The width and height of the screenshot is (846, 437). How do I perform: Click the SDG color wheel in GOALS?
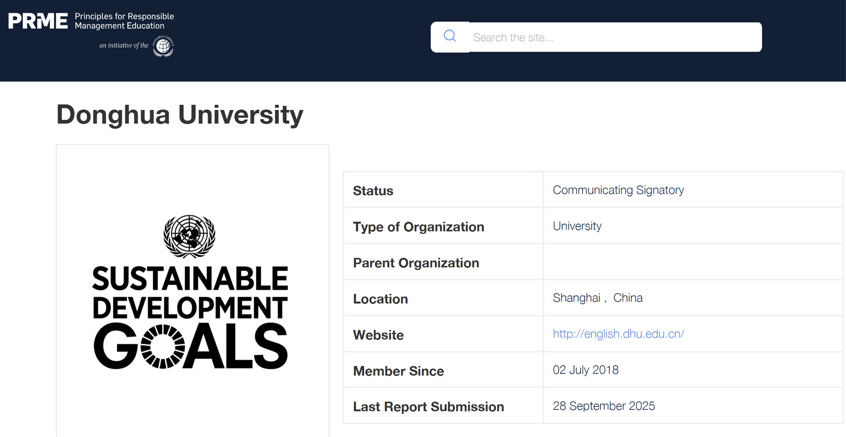click(x=163, y=346)
